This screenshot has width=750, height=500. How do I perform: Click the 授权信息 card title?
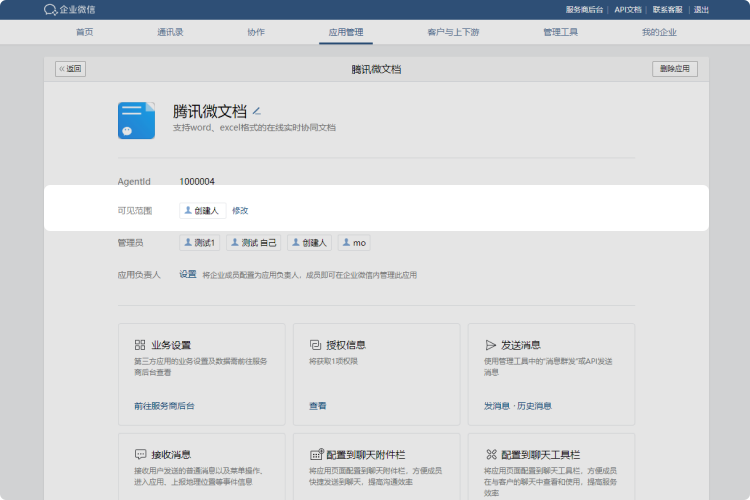click(346, 345)
